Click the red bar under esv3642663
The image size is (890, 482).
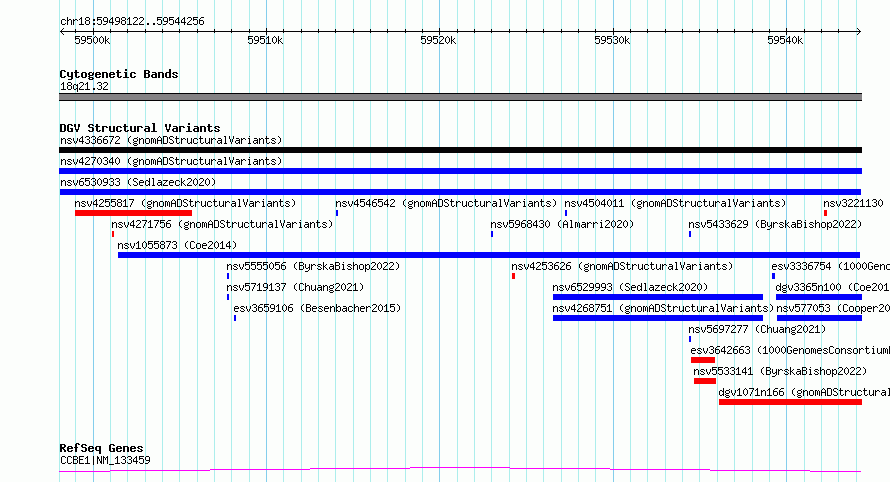point(703,360)
